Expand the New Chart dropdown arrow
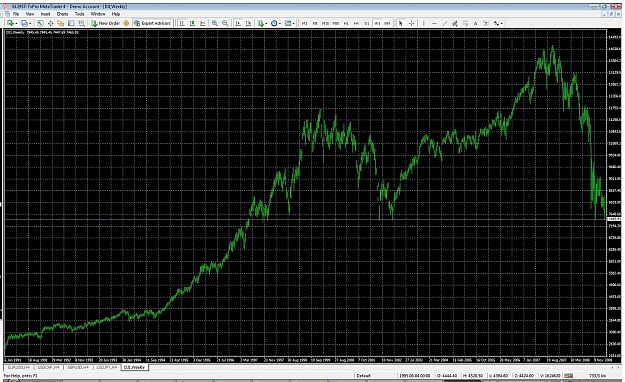Image resolution: width=625 pixels, height=382 pixels. 16,23
